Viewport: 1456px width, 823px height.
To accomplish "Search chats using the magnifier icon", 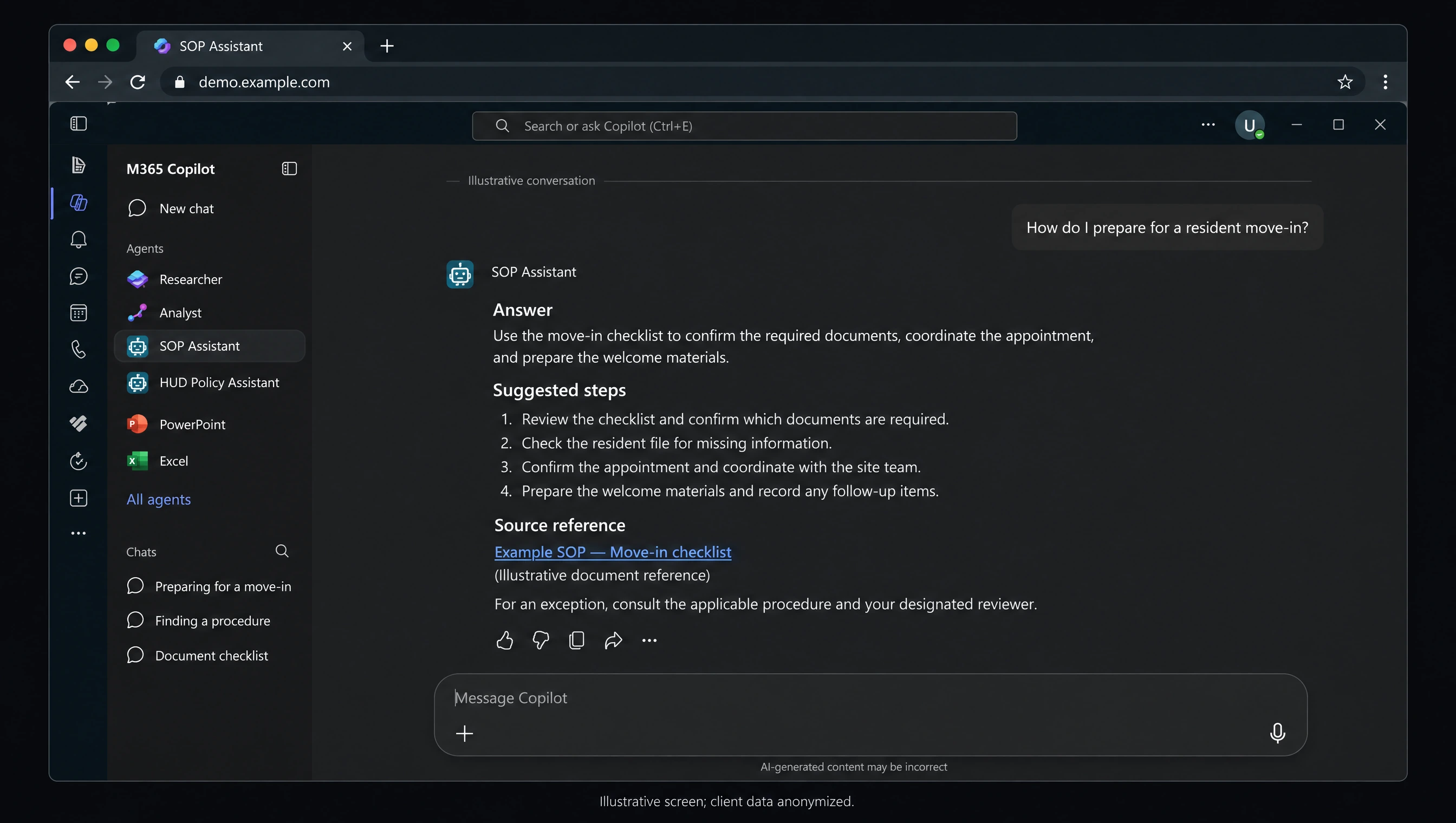I will coord(282,551).
